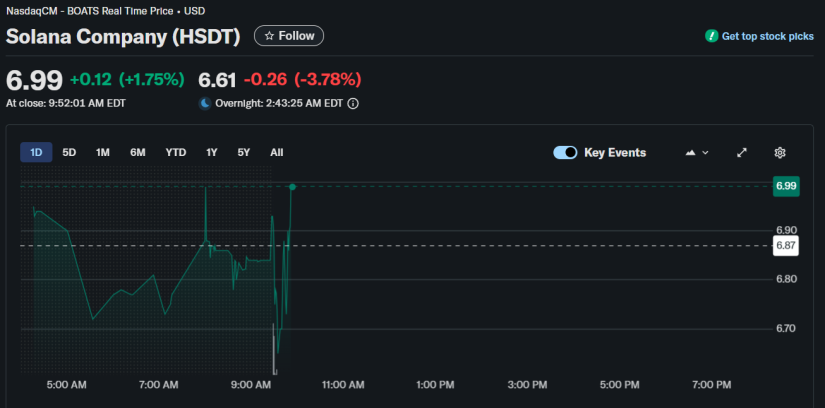The height and width of the screenshot is (408, 825).
Task: Switch chart to YTD range
Action: (175, 153)
